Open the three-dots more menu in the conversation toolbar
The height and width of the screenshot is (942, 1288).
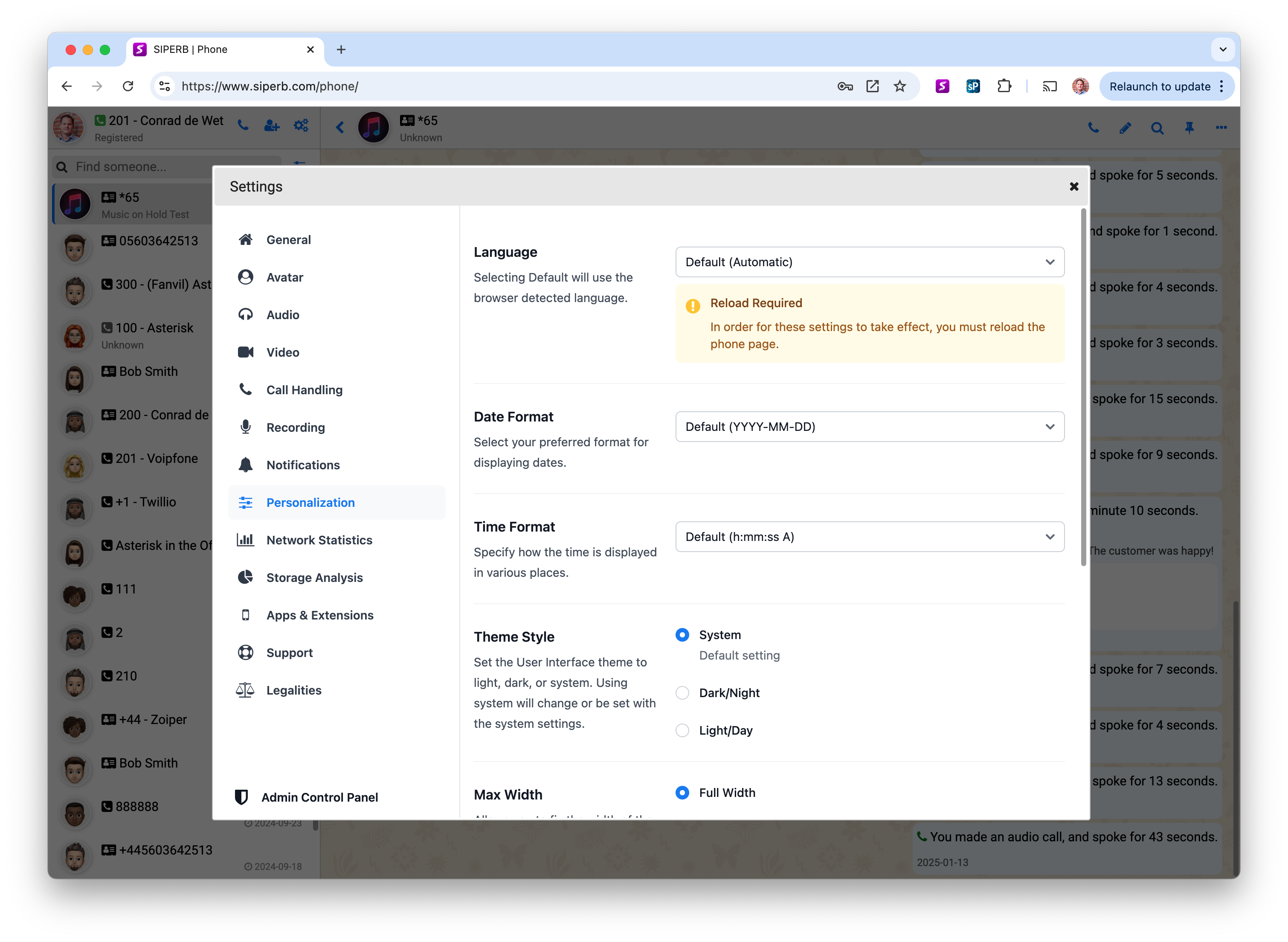coord(1221,128)
